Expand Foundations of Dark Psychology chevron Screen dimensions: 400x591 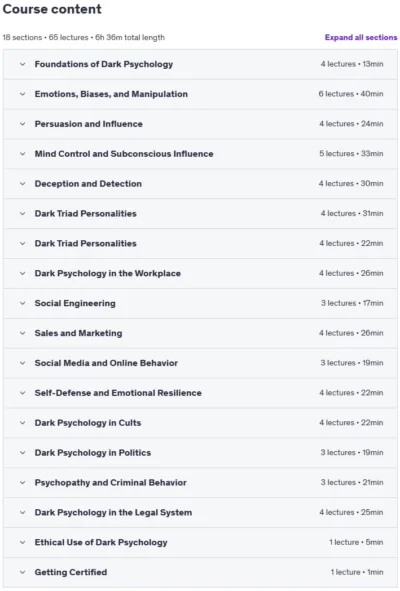(x=23, y=64)
